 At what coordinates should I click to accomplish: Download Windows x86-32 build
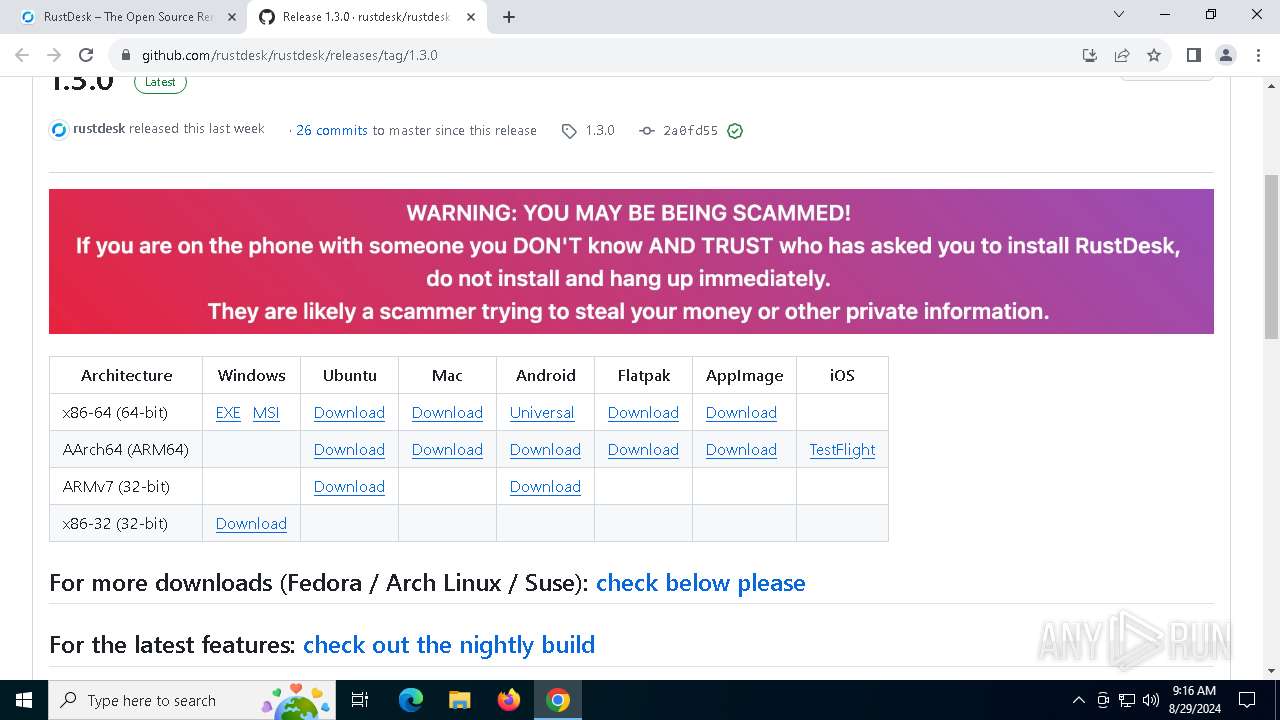pyautogui.click(x=251, y=524)
